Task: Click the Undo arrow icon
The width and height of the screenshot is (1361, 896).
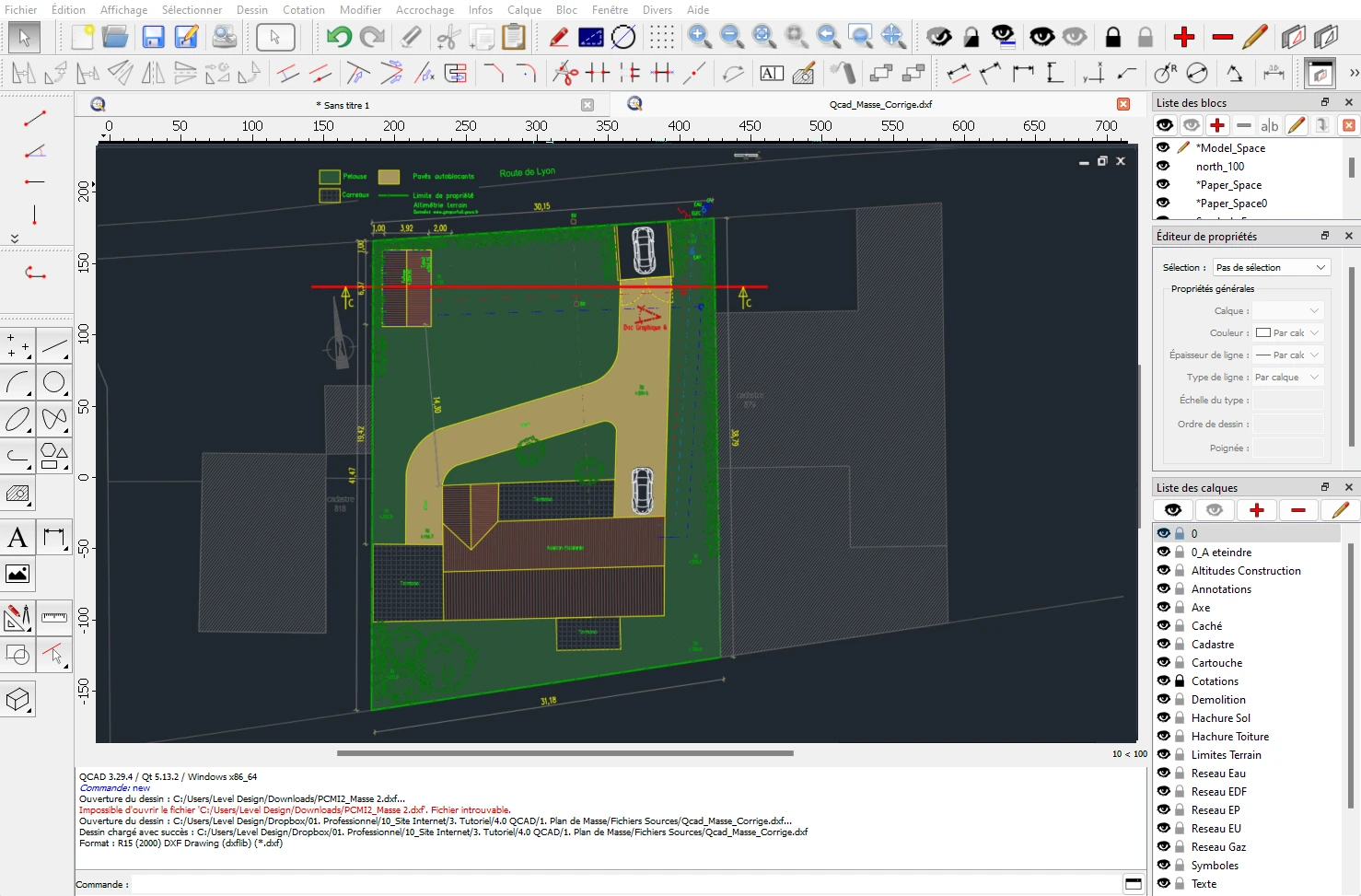Action: point(339,37)
